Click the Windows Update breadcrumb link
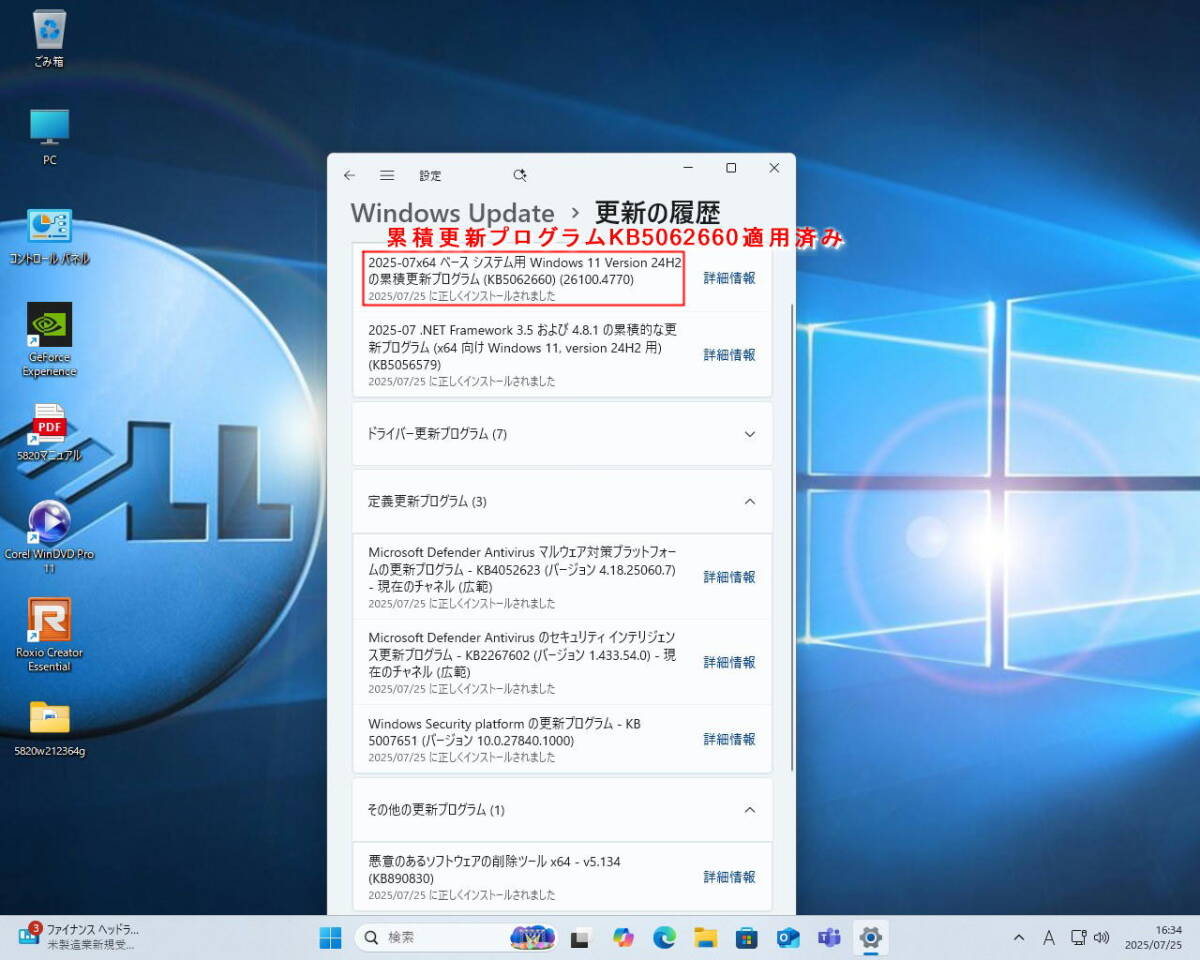Screen dimensions: 1200x960 (452, 214)
